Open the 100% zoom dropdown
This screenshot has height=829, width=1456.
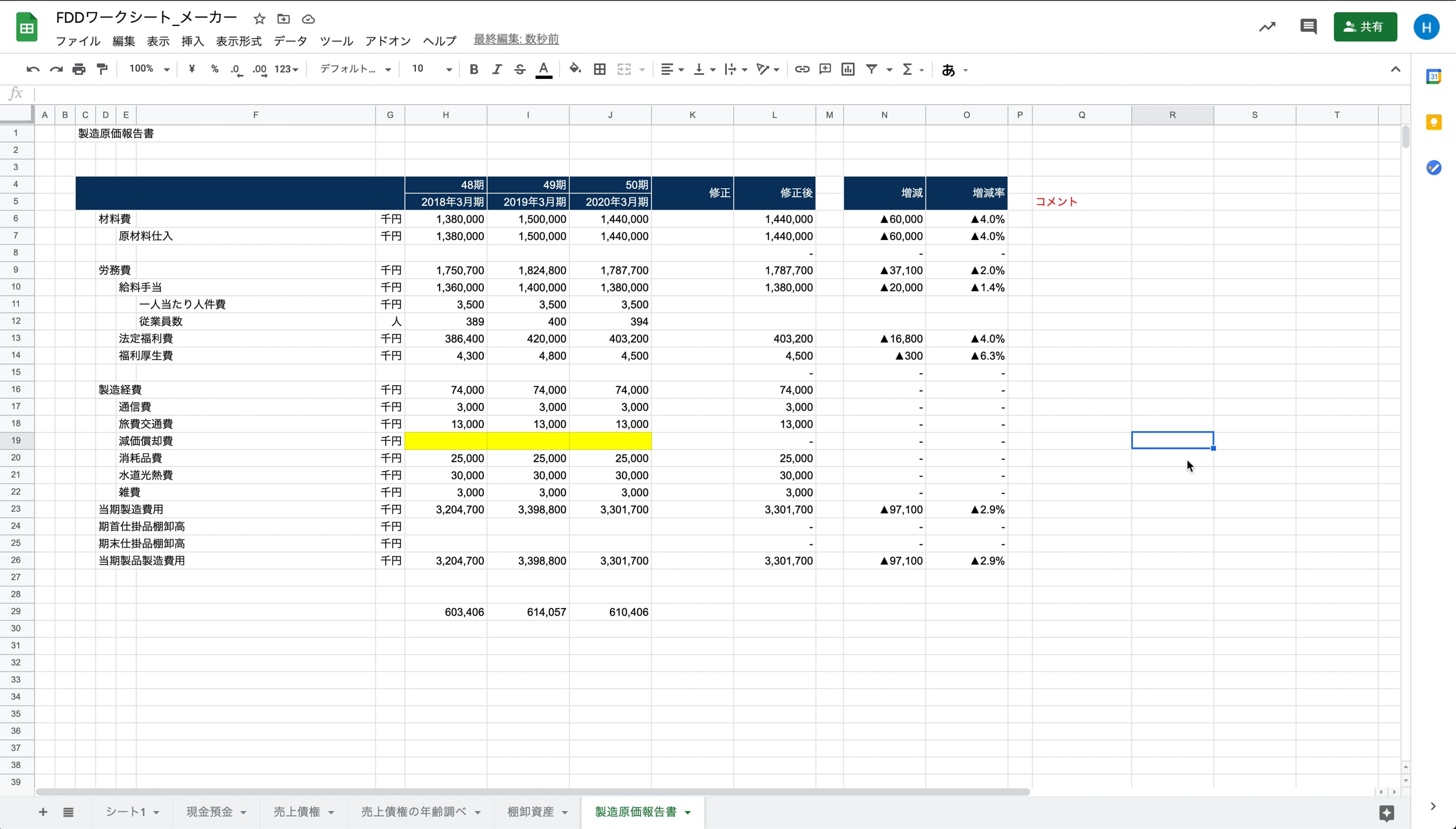149,69
